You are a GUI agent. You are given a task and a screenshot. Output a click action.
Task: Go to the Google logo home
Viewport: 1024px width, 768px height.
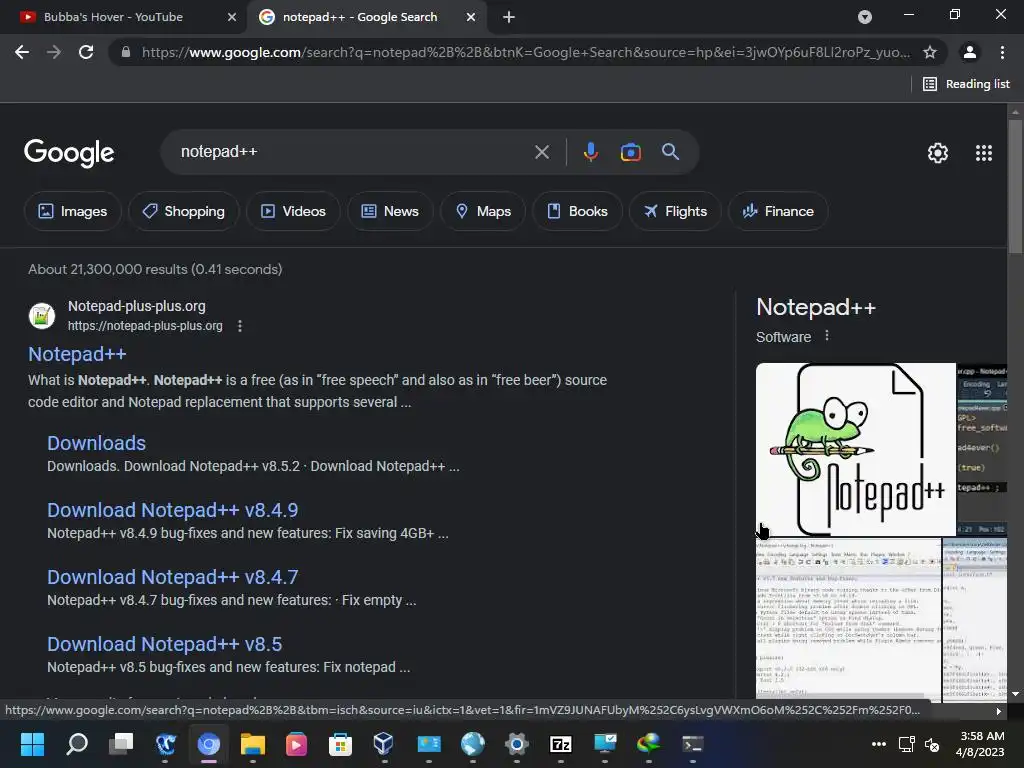[x=69, y=153]
